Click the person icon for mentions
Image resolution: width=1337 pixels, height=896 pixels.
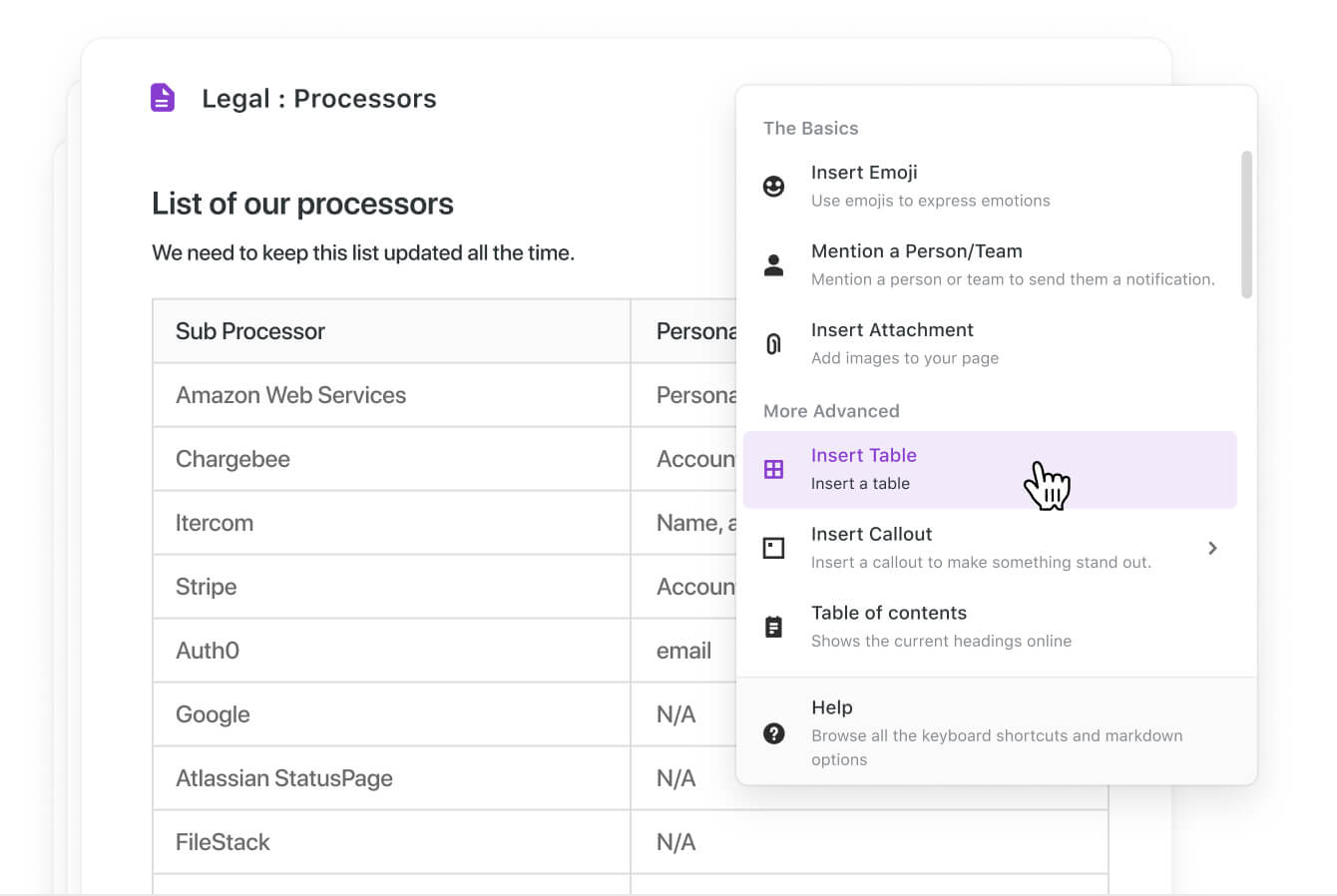point(773,265)
